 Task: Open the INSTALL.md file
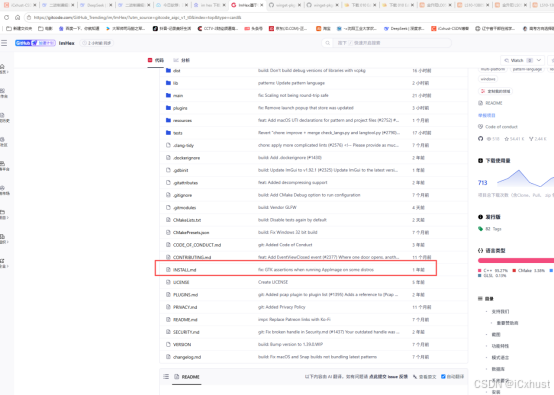tap(184, 270)
